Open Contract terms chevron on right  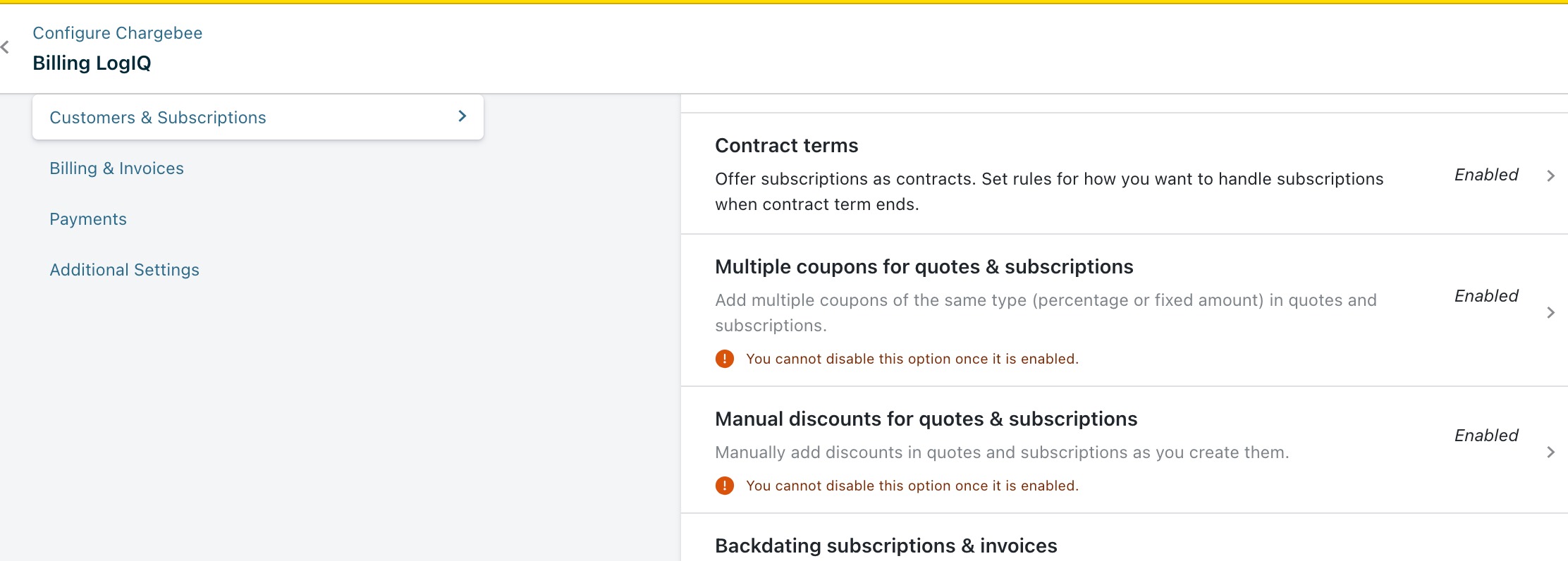1550,175
